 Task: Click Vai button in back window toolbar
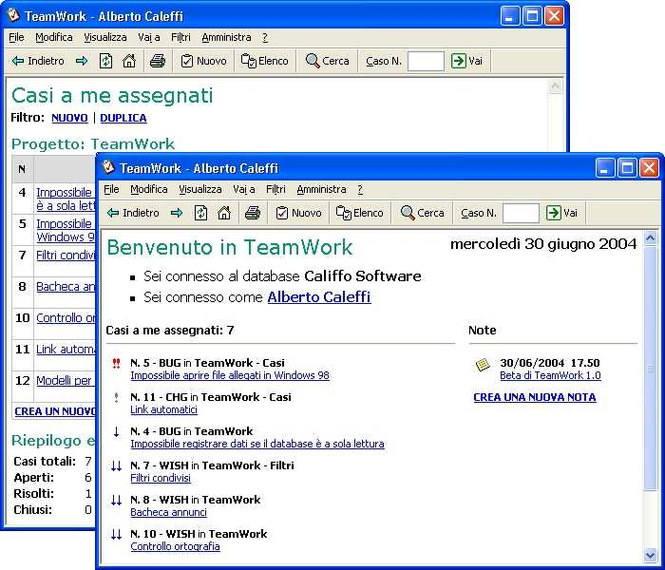[x=467, y=61]
